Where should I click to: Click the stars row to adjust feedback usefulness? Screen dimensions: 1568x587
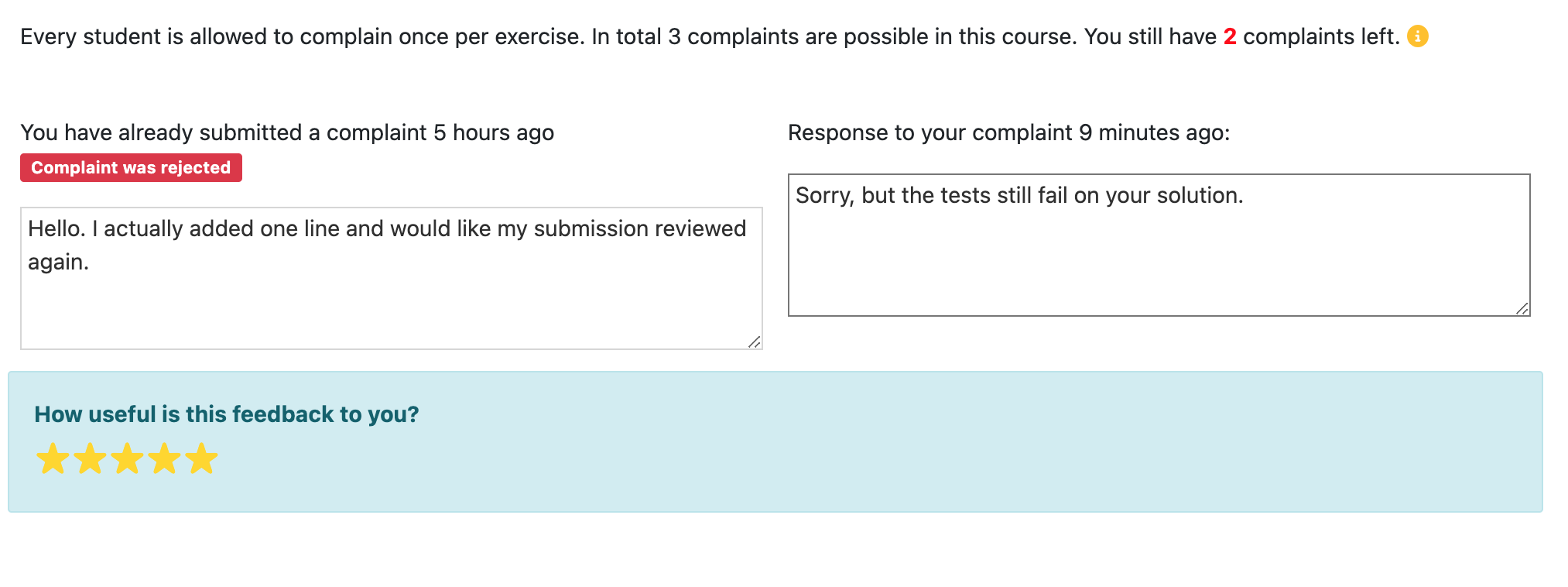(127, 458)
